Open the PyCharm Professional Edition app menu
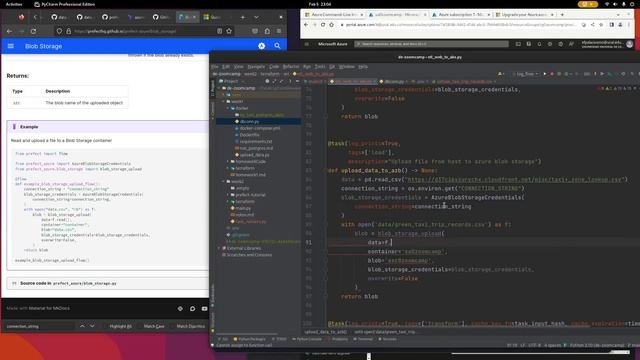Viewport: 640px width, 360px height. coord(65,4)
